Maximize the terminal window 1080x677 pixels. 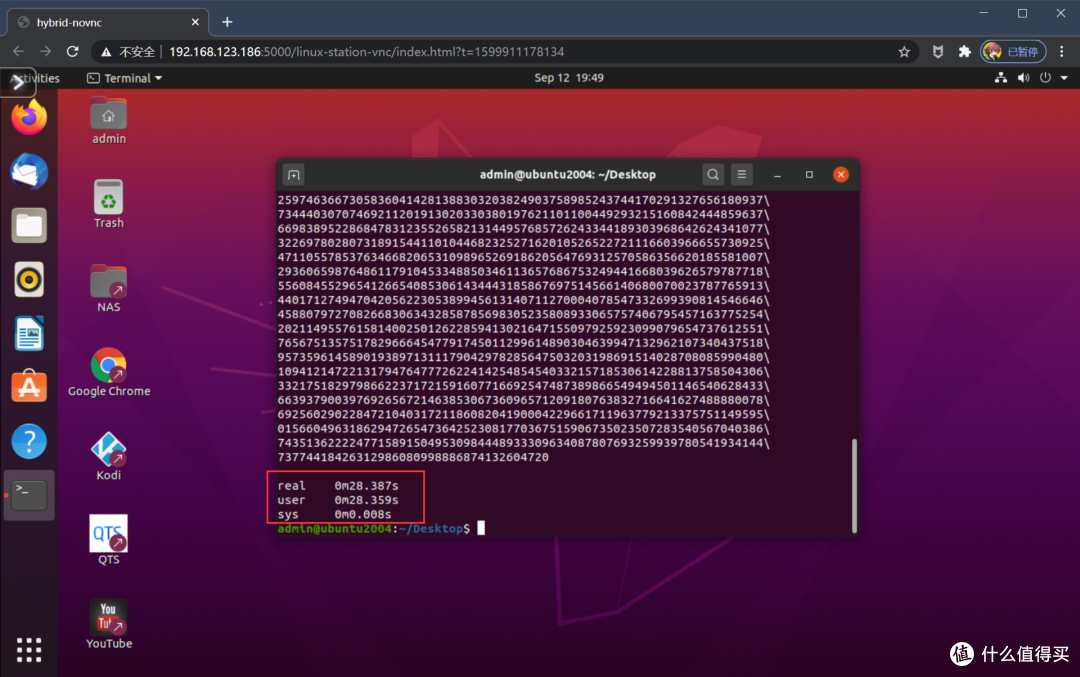tap(809, 175)
